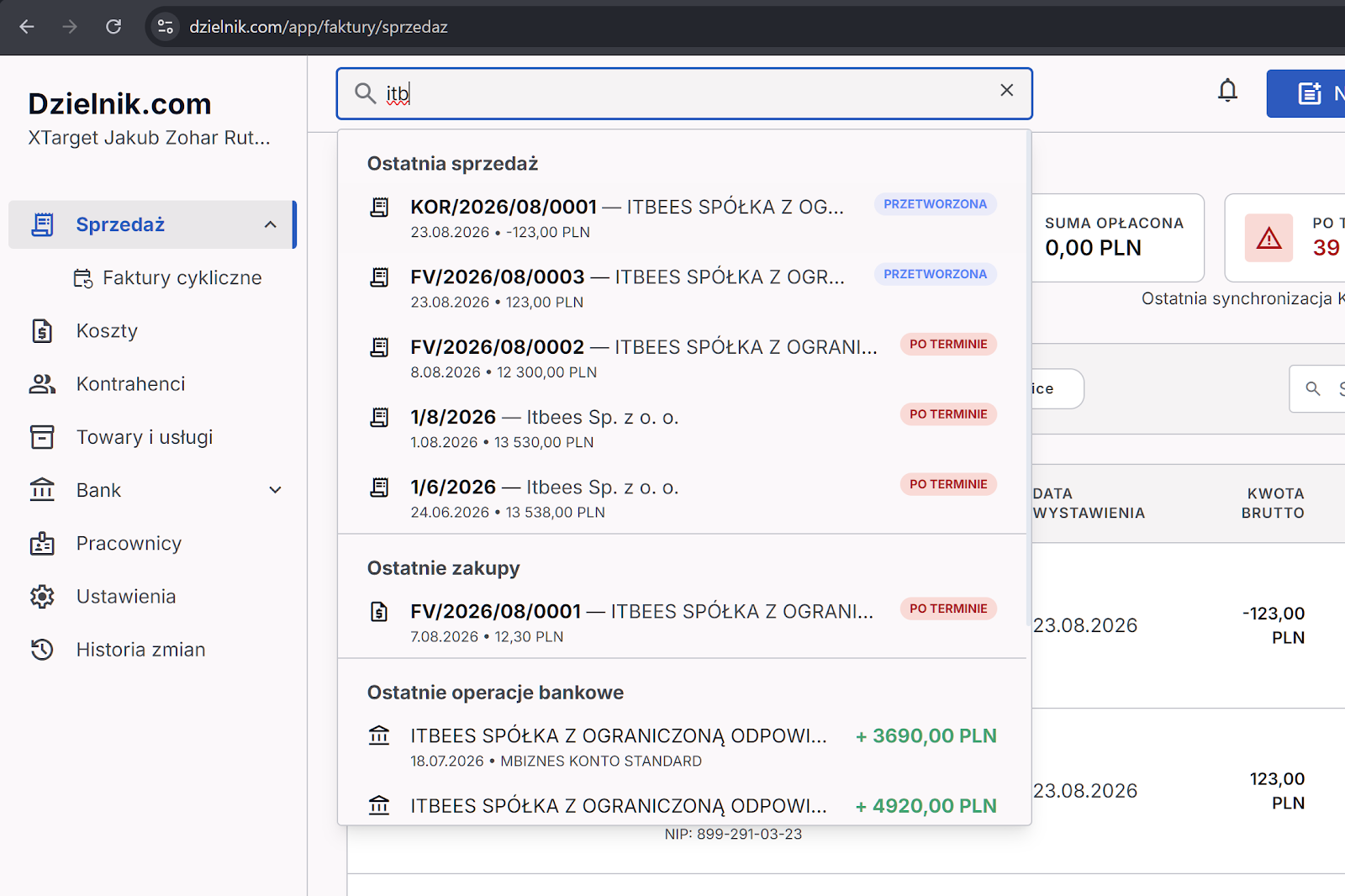This screenshot has height=896, width=1345.
Task: Click the Ostatnie zakupy section heading
Action: click(x=443, y=568)
